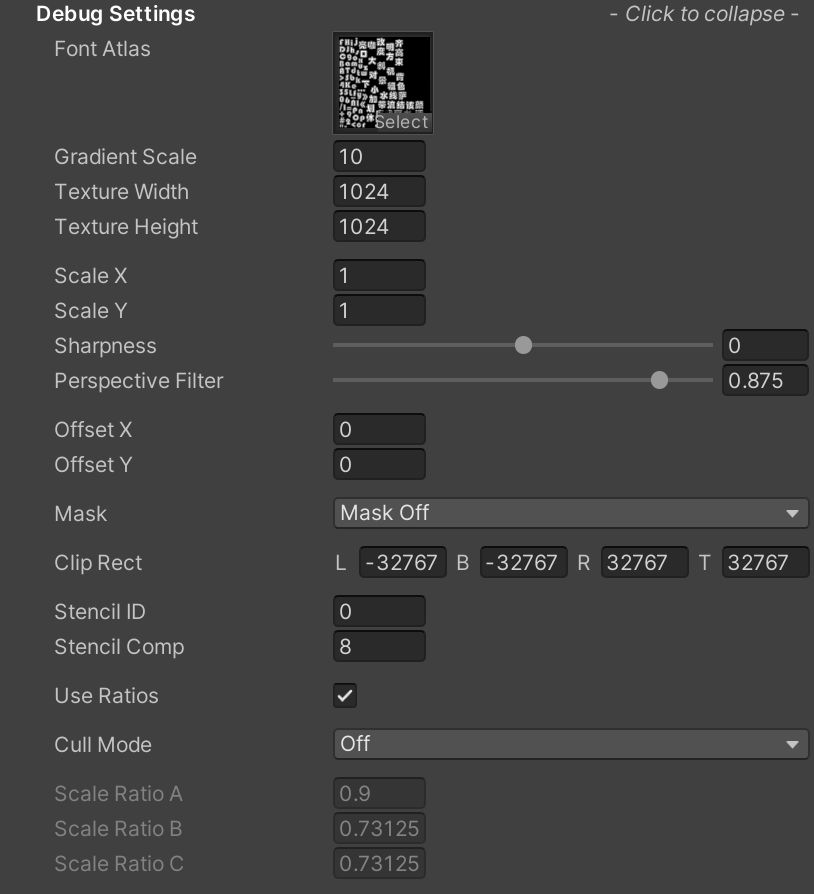Click the Perspective Filter slider handle

tap(659, 380)
